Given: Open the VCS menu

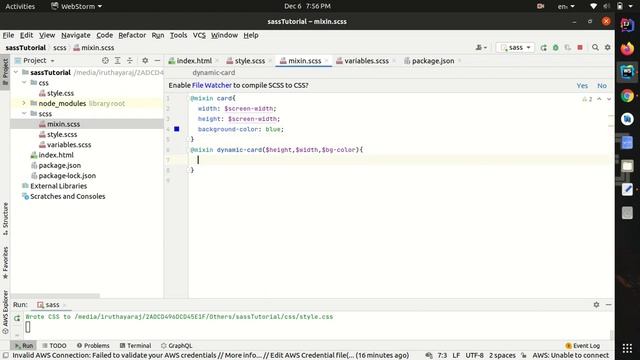Looking at the screenshot, I should click(199, 35).
